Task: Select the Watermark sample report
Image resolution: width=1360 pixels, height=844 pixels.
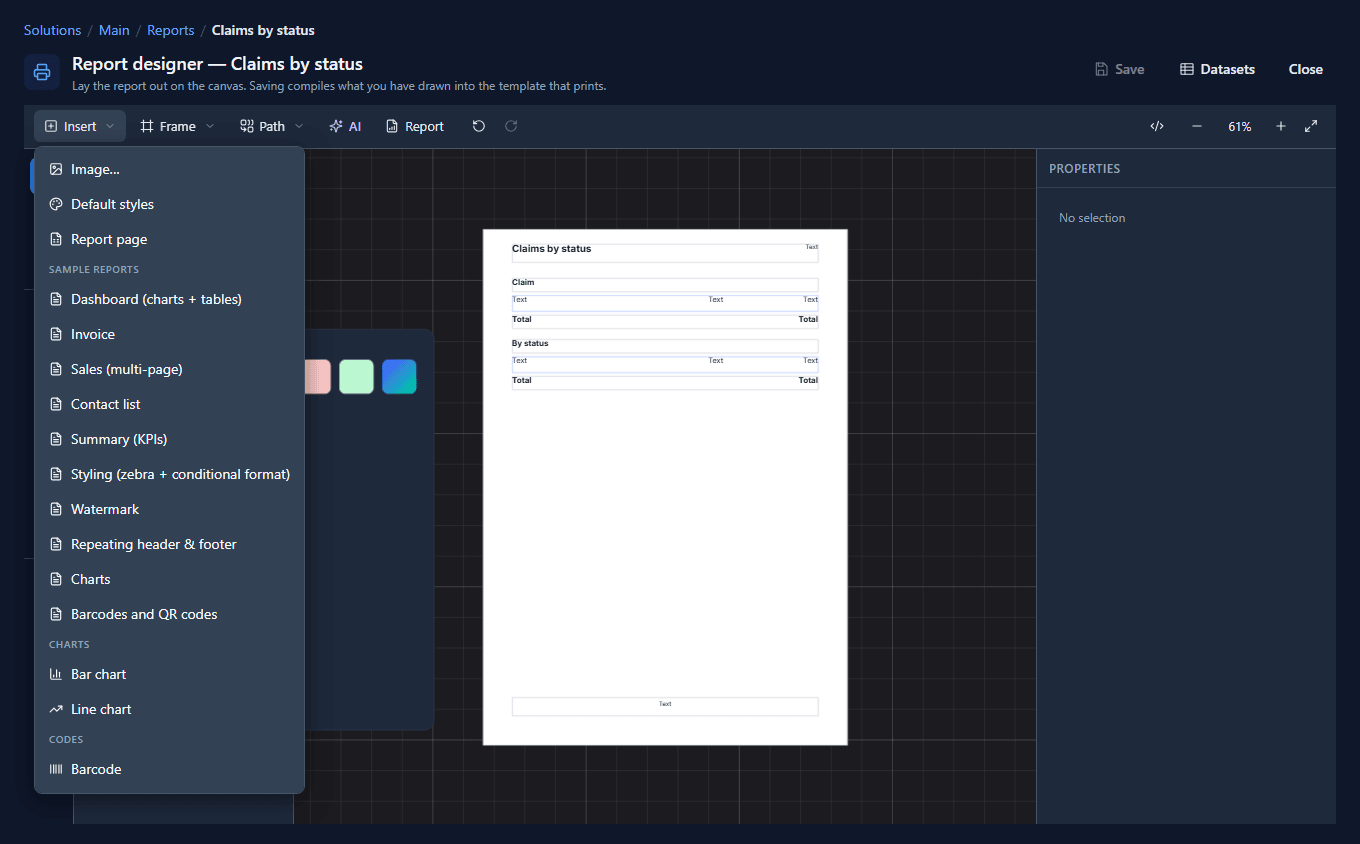Action: click(169, 510)
